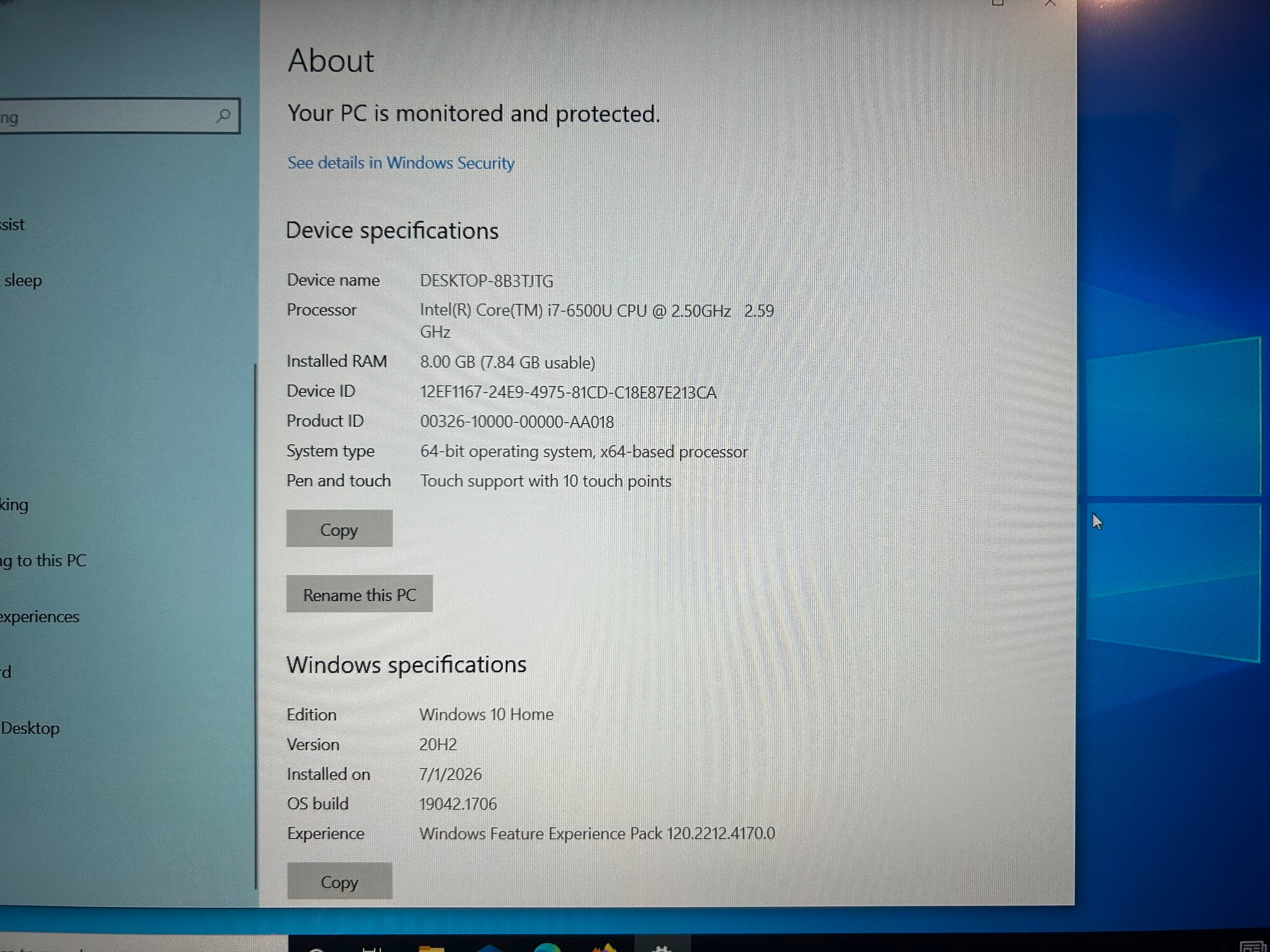Screen dimensions: 1270x952
Task: Go to Power & sleep settings
Action: click(x=22, y=280)
